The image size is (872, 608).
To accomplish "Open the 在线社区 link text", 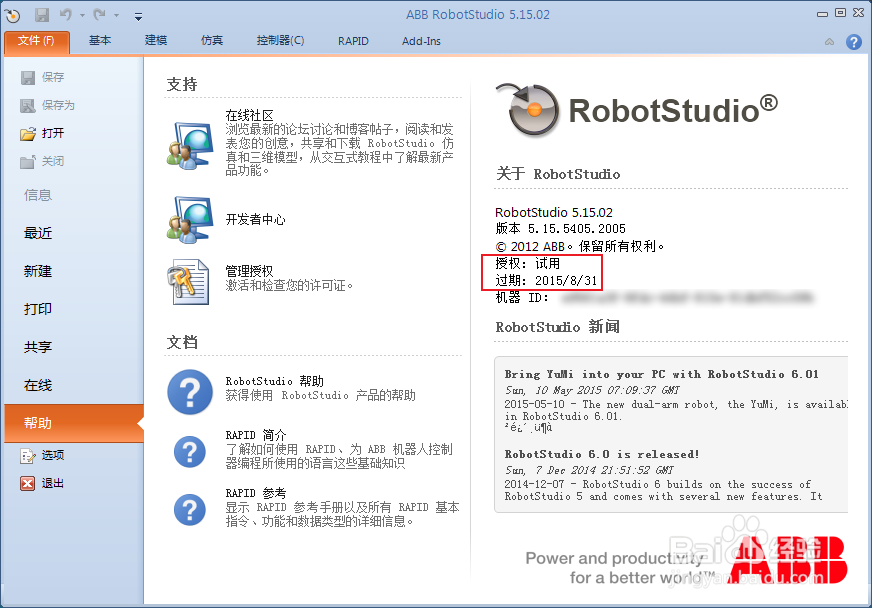I will 250,115.
